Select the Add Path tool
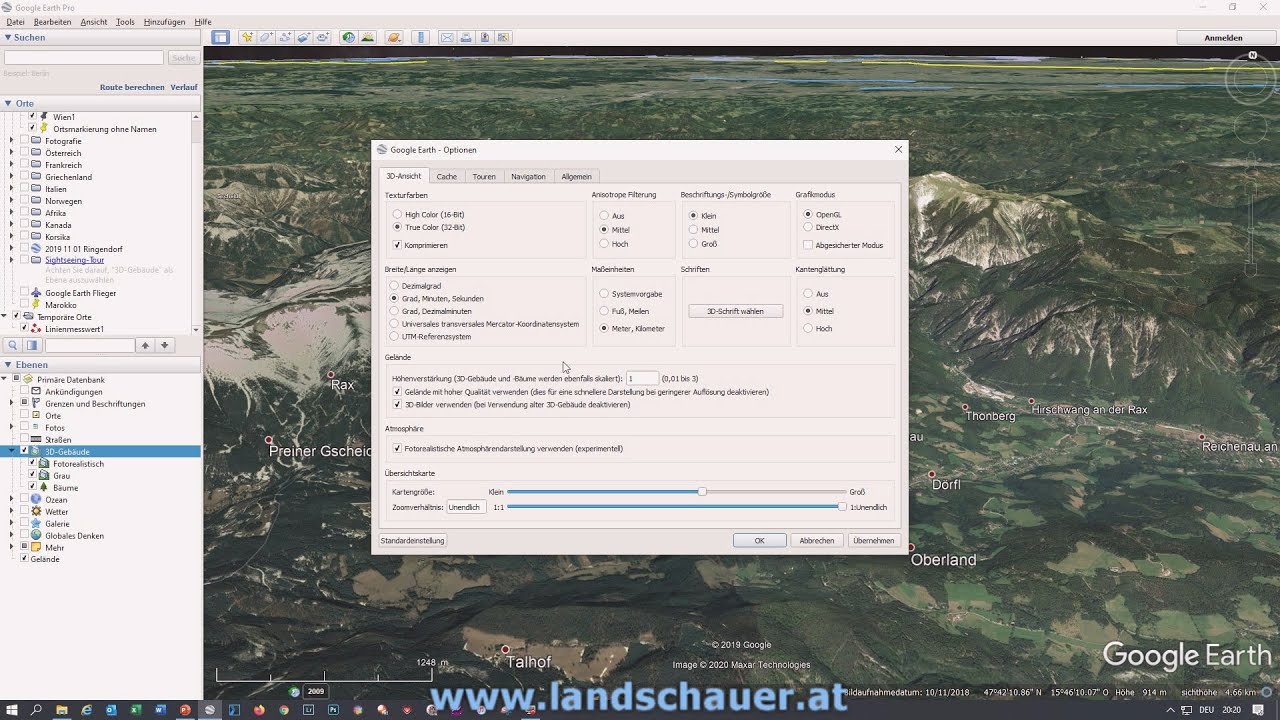Viewport: 1280px width, 720px height. click(285, 38)
